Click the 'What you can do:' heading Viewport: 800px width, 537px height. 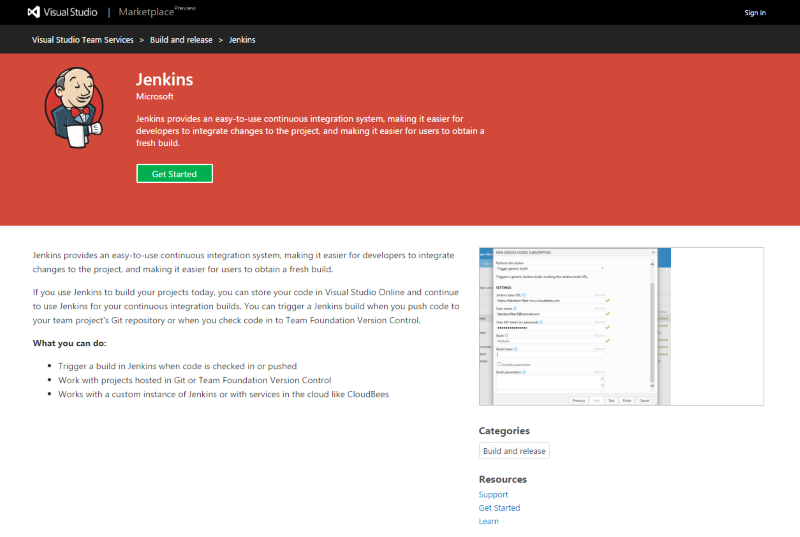pyautogui.click(x=70, y=343)
